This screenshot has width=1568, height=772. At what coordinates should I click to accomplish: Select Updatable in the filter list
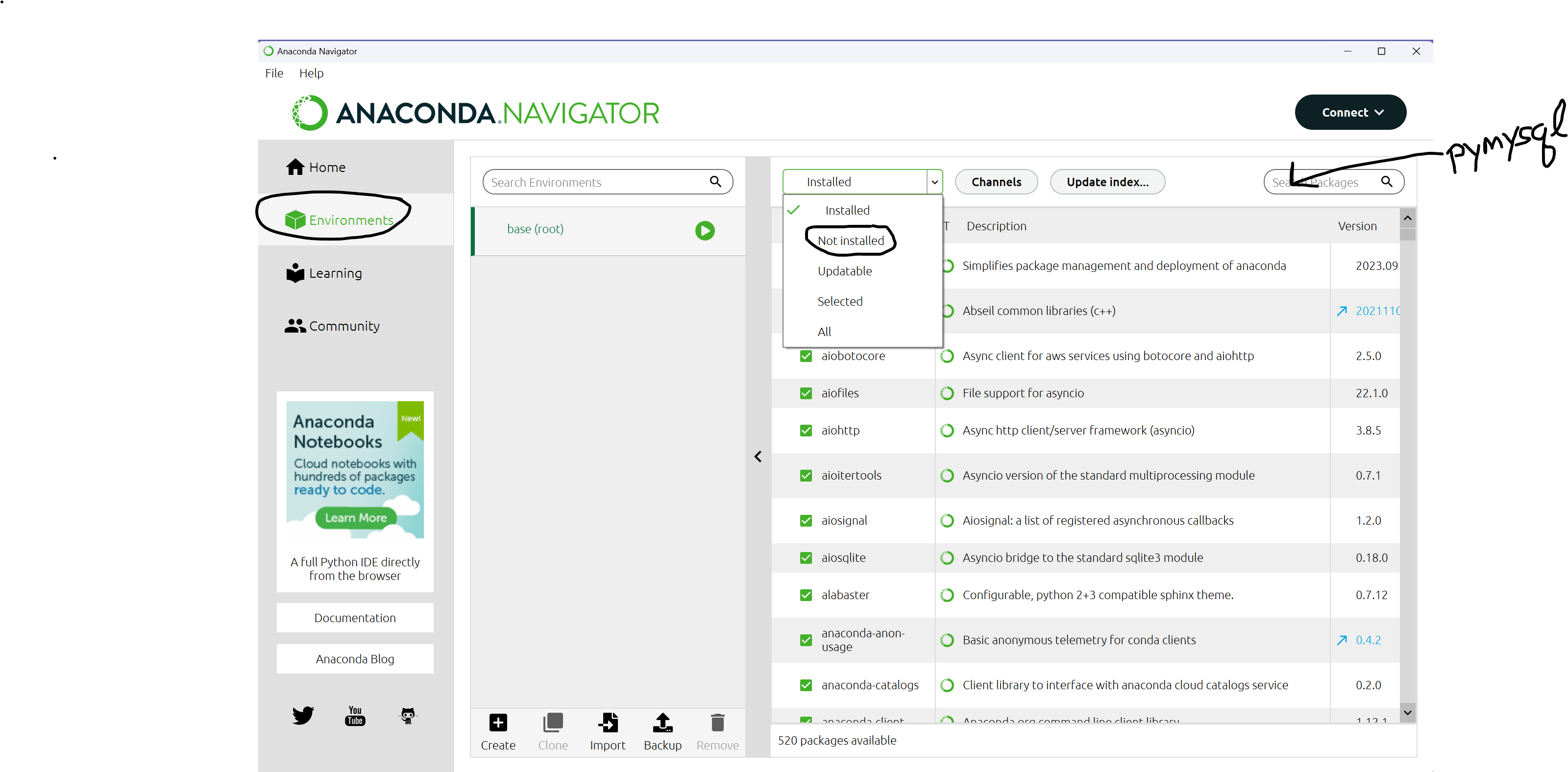coord(862,271)
